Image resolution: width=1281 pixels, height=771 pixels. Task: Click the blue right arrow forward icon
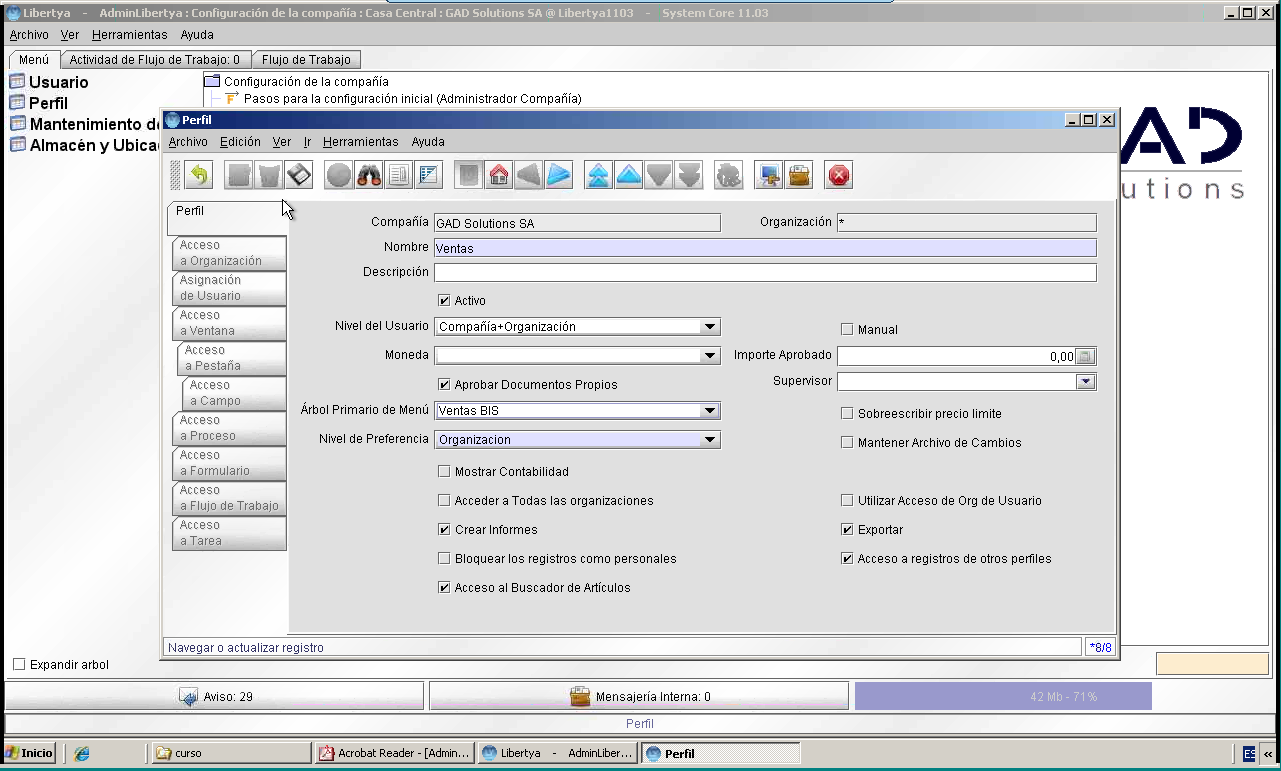click(x=558, y=176)
